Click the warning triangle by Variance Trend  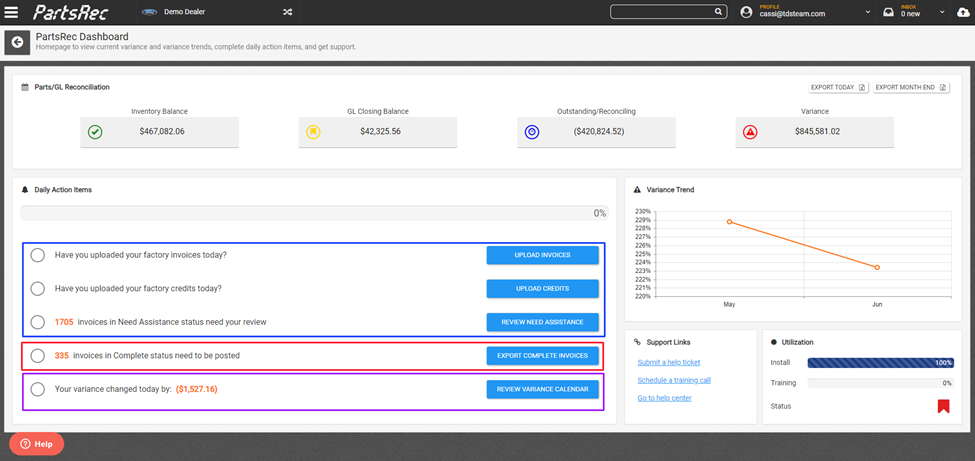[637, 190]
